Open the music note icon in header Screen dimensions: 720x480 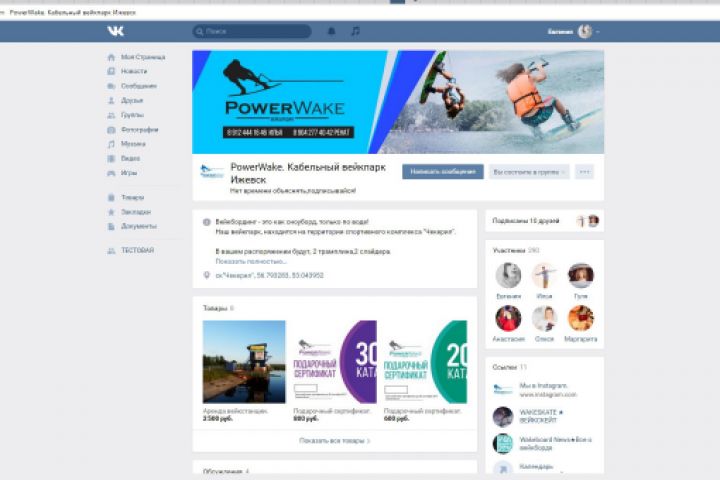point(355,31)
